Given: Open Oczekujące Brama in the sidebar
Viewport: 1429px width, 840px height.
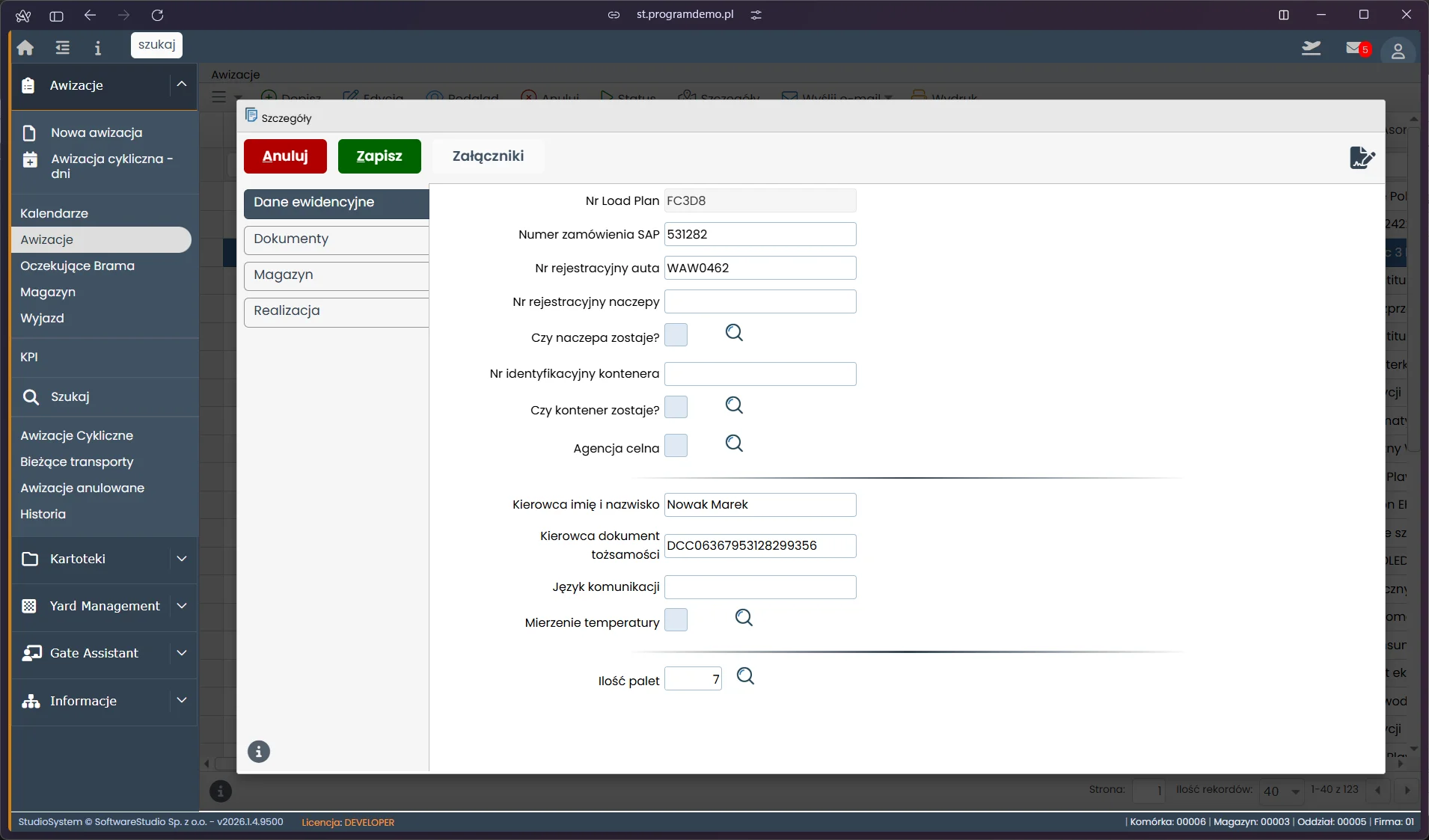Looking at the screenshot, I should pyautogui.click(x=77, y=266).
